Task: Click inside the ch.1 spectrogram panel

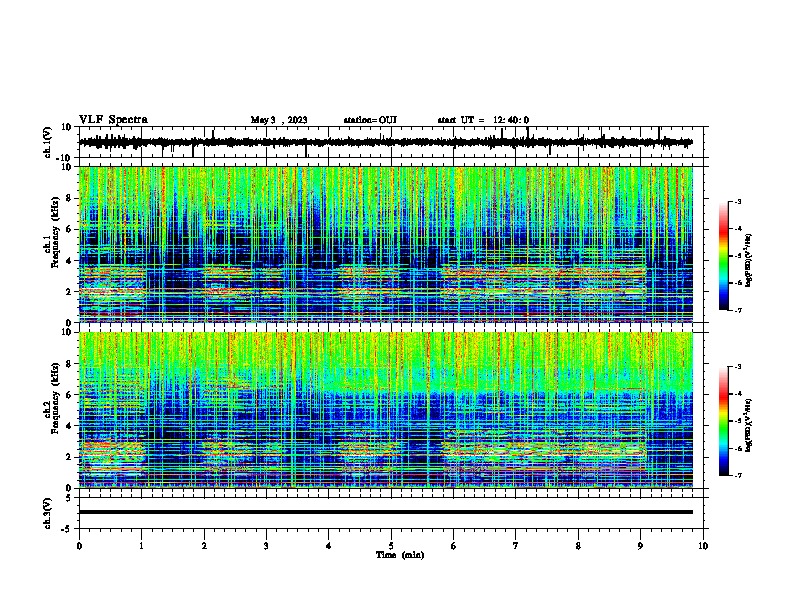Action: pyautogui.click(x=386, y=244)
